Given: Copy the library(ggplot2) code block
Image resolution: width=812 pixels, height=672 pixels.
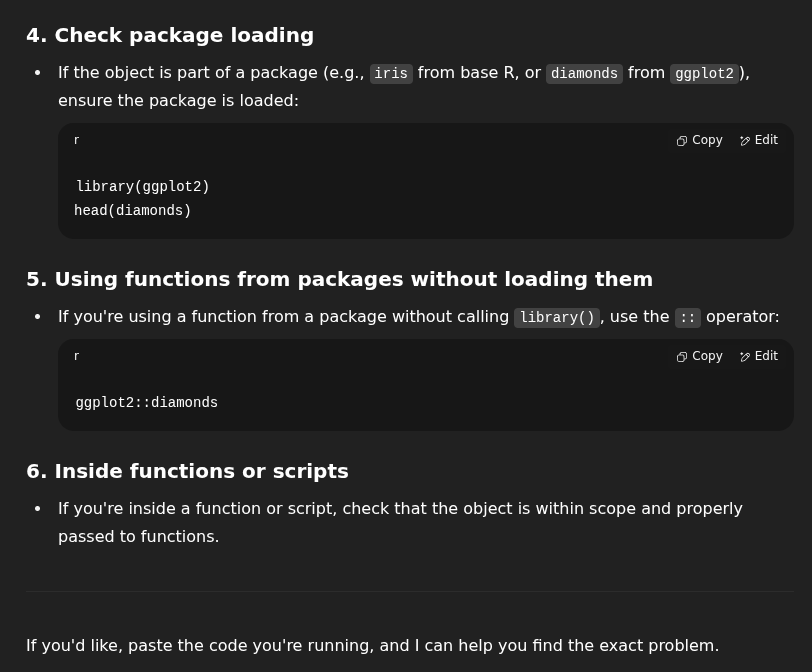Looking at the screenshot, I should point(699,140).
